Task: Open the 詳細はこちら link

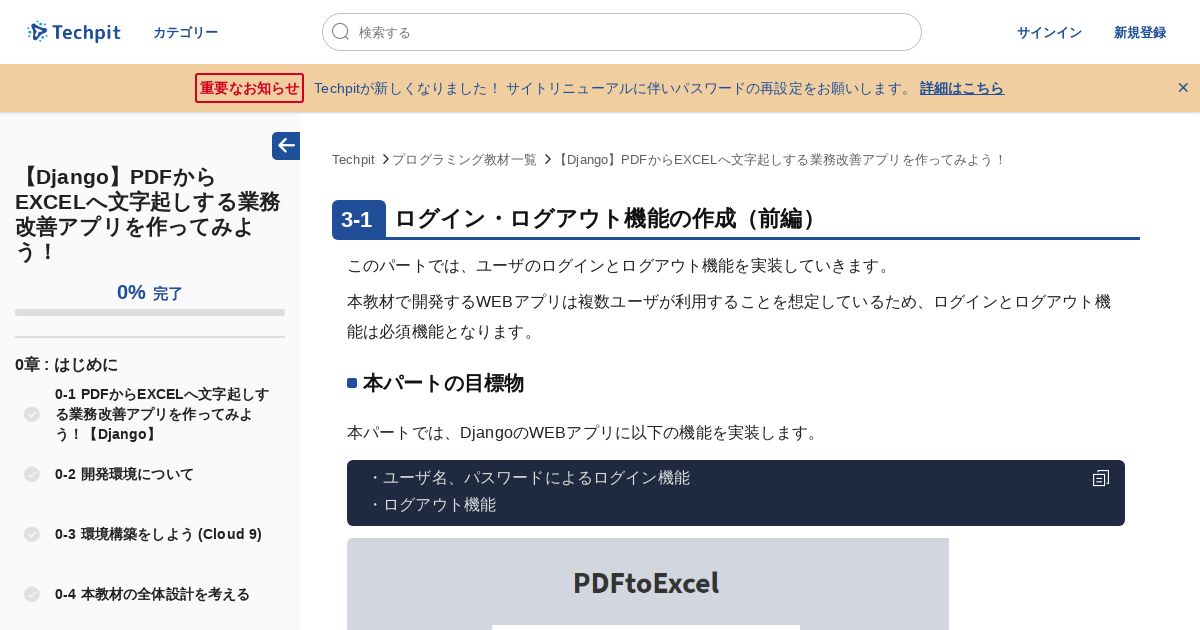Action: pos(961,88)
